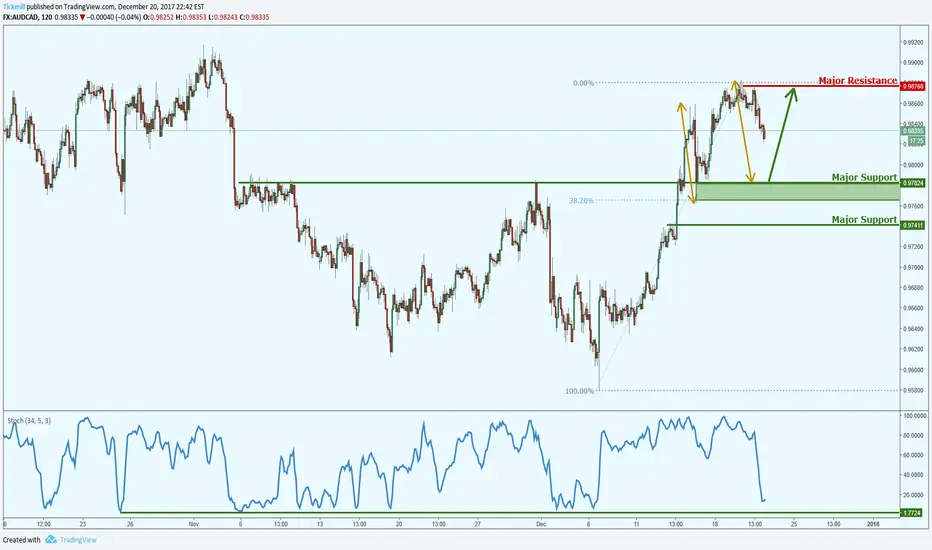Click the current price tag 0.98335 on axis
Image resolution: width=932 pixels, height=550 pixels.
pyautogui.click(x=913, y=131)
